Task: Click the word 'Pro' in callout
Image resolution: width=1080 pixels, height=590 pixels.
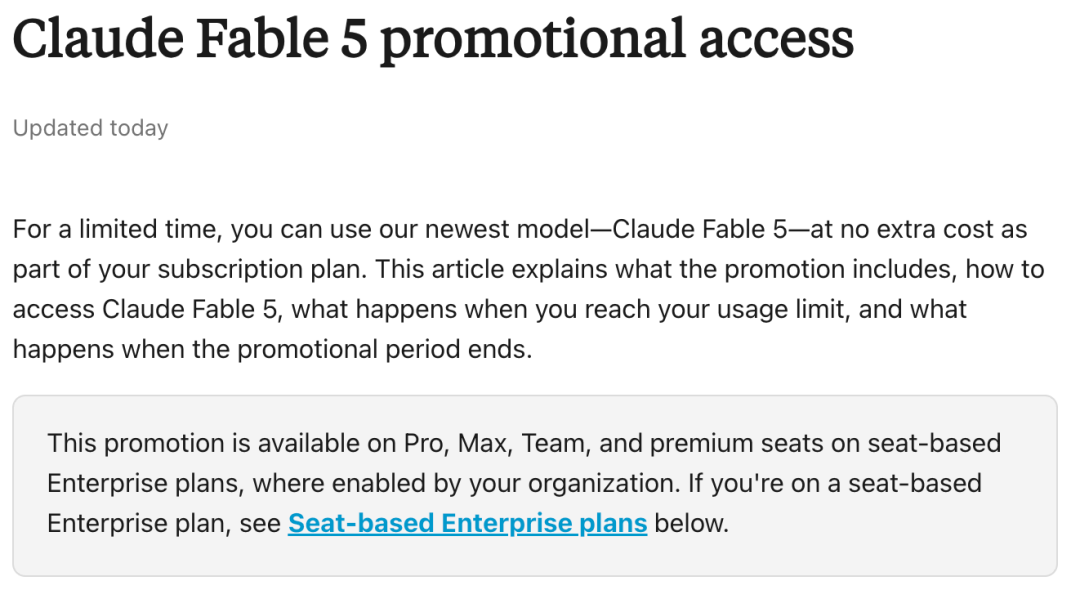Action: click(x=422, y=443)
